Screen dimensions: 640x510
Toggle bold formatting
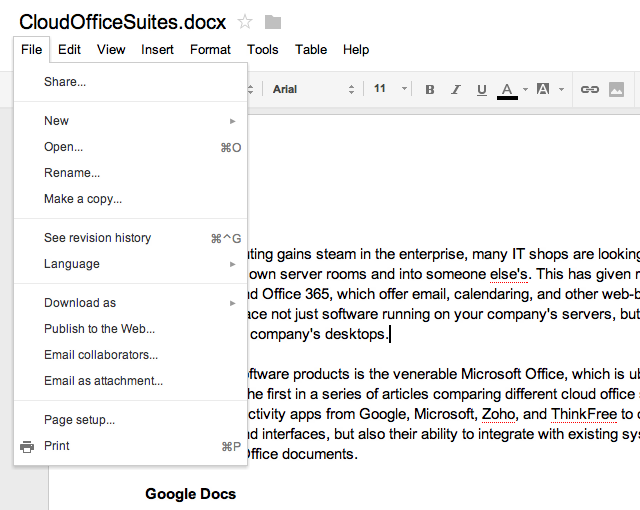point(429,89)
